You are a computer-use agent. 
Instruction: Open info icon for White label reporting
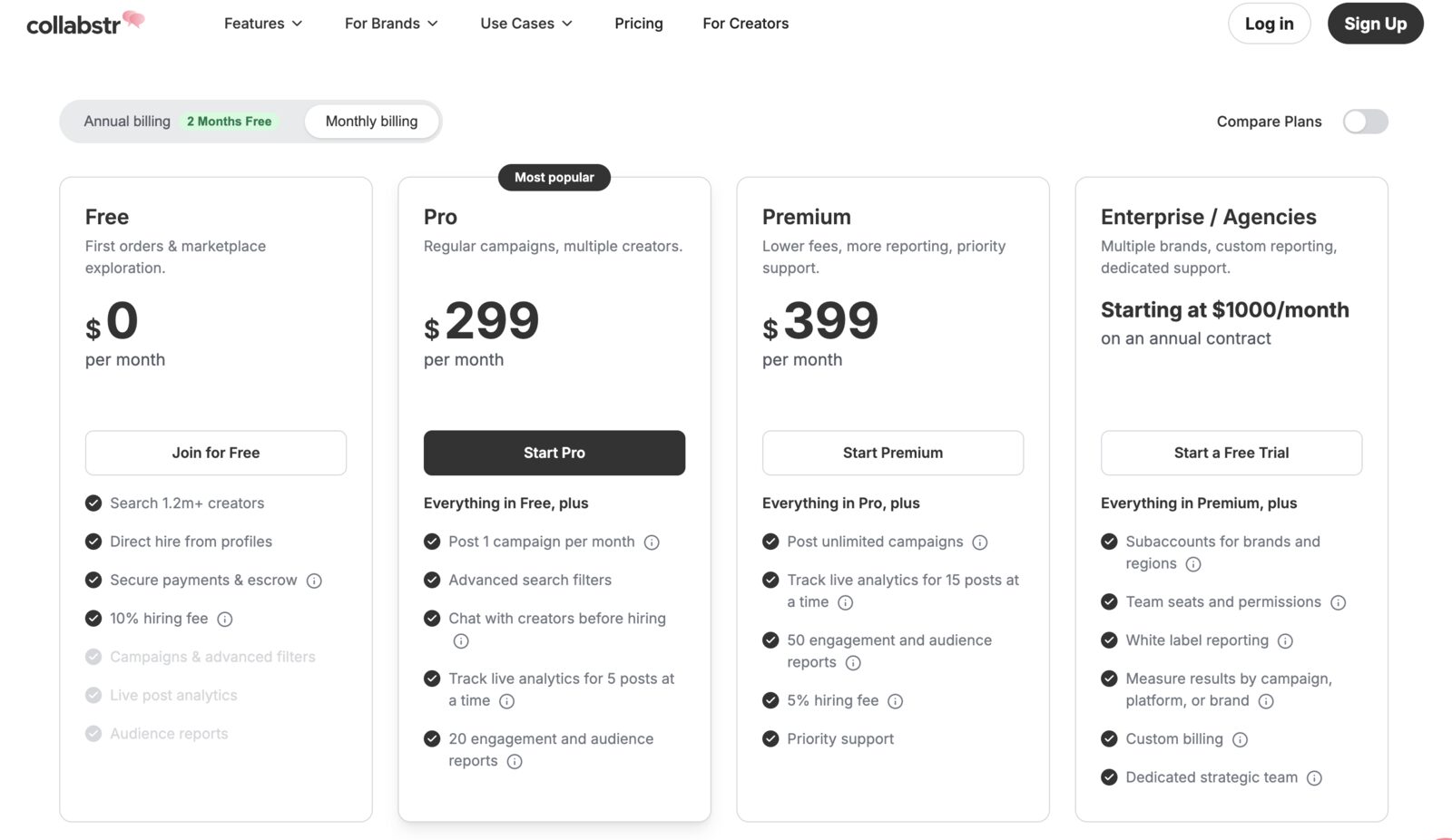coord(1285,641)
